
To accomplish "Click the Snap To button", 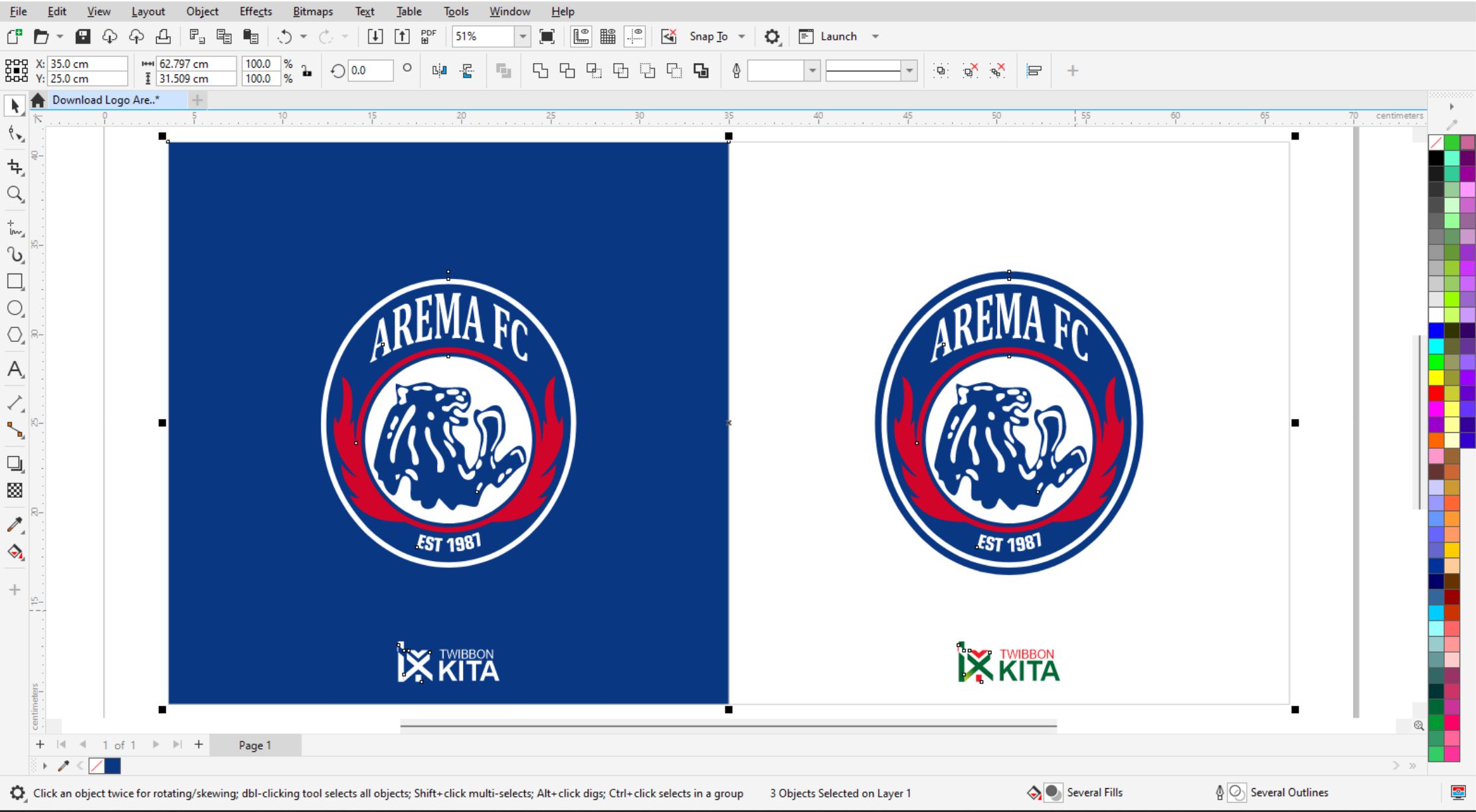I will (x=708, y=37).
